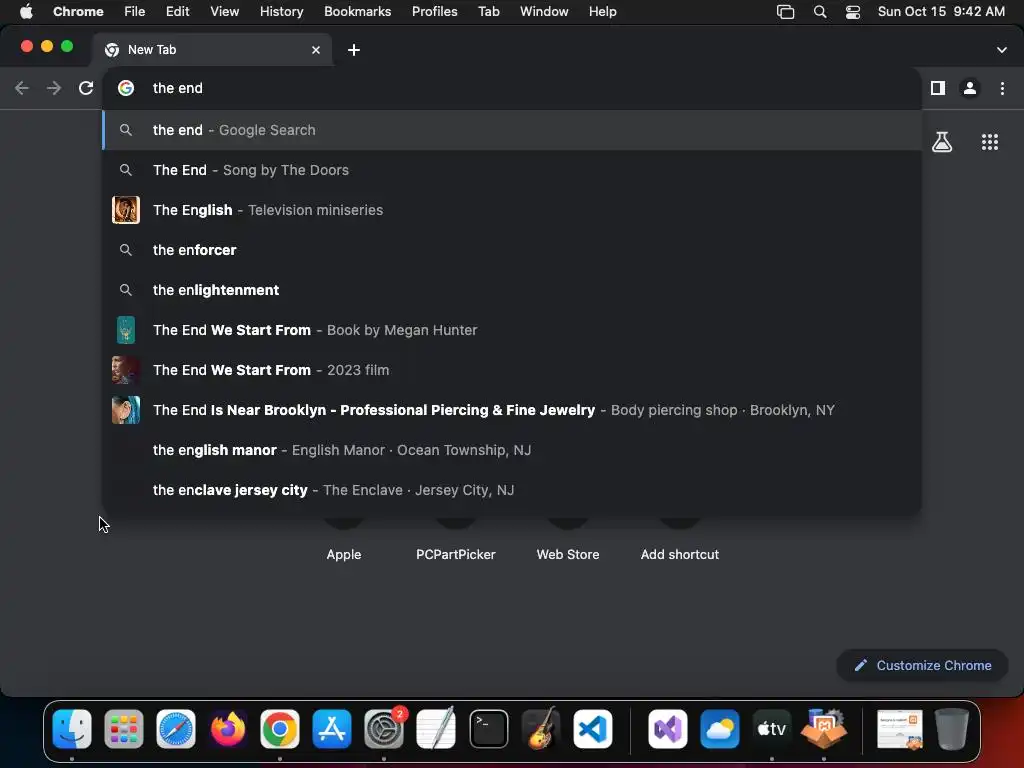Open the Google apps grid
The height and width of the screenshot is (768, 1024).
(990, 142)
